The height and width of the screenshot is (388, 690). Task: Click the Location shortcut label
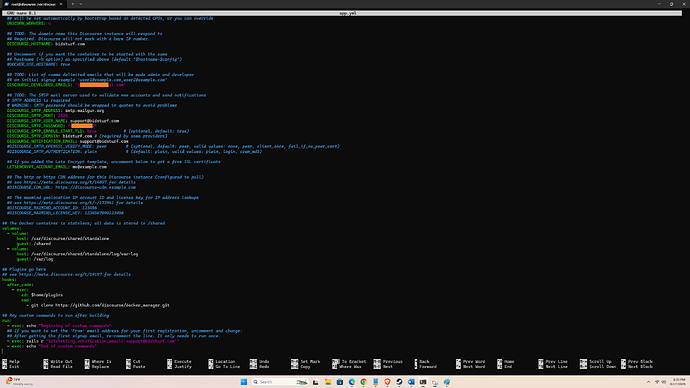point(225,362)
